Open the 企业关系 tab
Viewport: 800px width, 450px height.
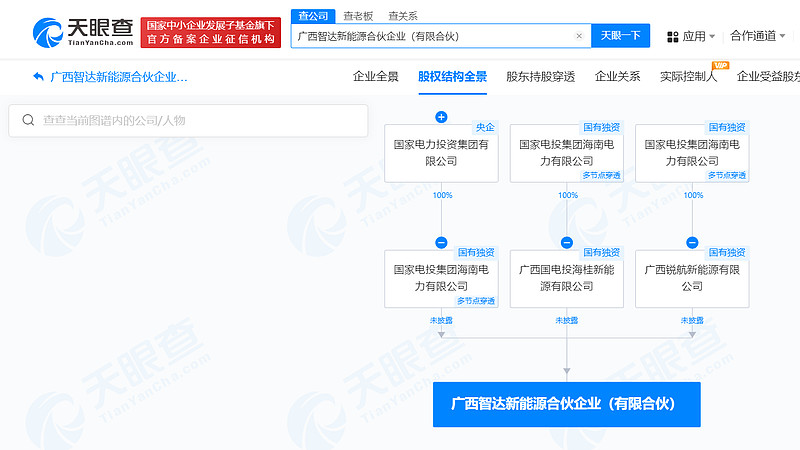point(617,77)
